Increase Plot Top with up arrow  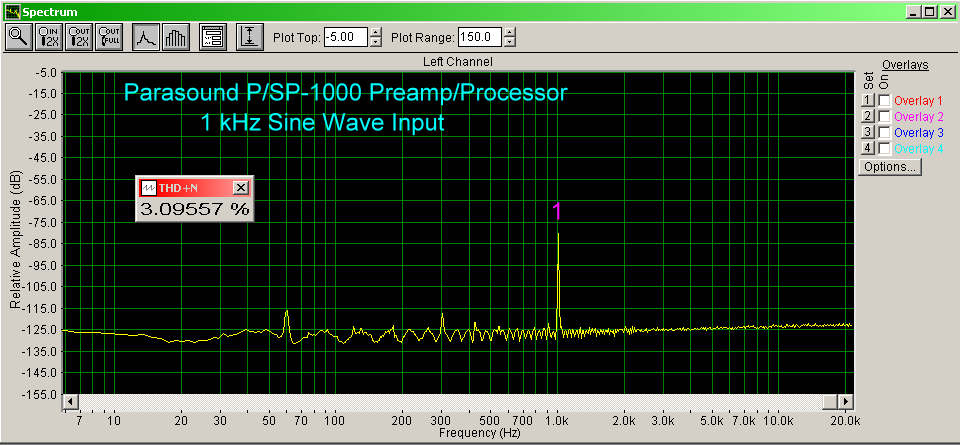[375, 32]
